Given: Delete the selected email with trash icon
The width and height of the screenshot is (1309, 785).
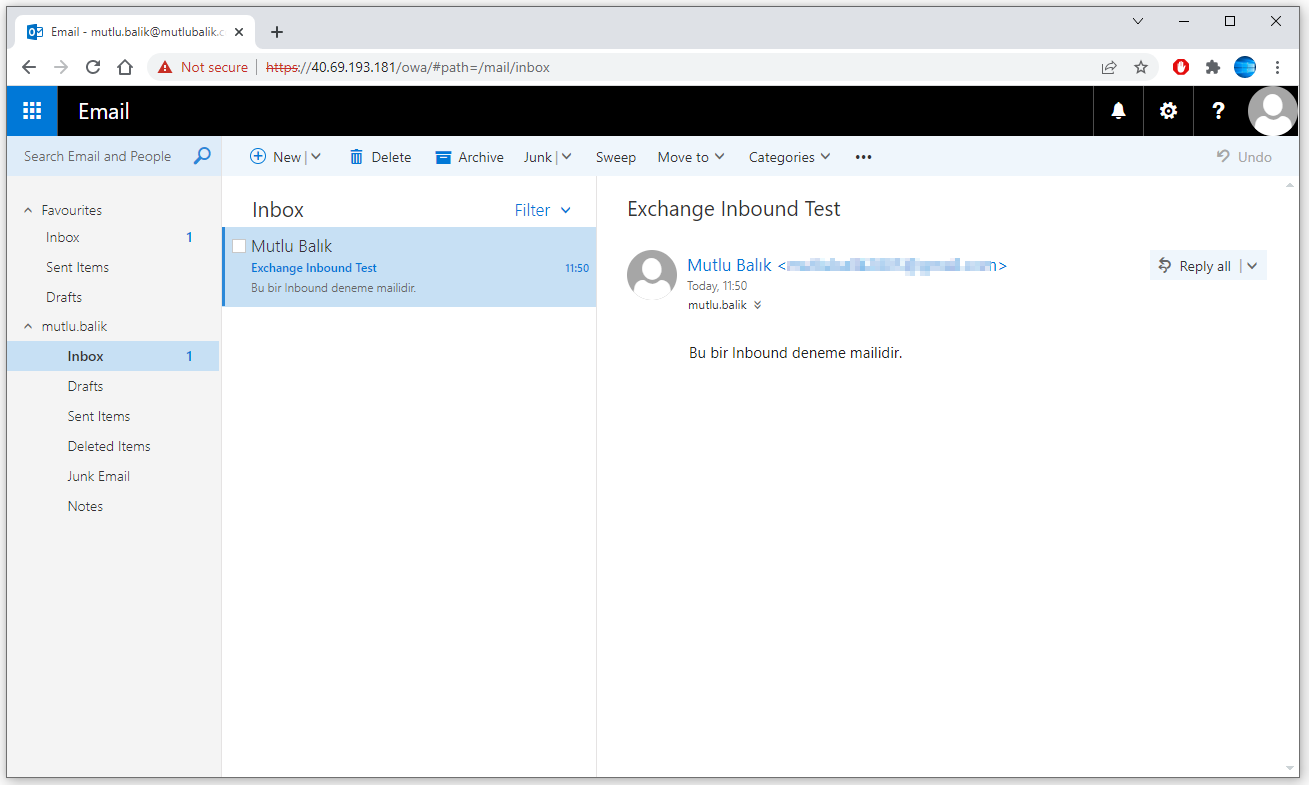Looking at the screenshot, I should click(380, 157).
